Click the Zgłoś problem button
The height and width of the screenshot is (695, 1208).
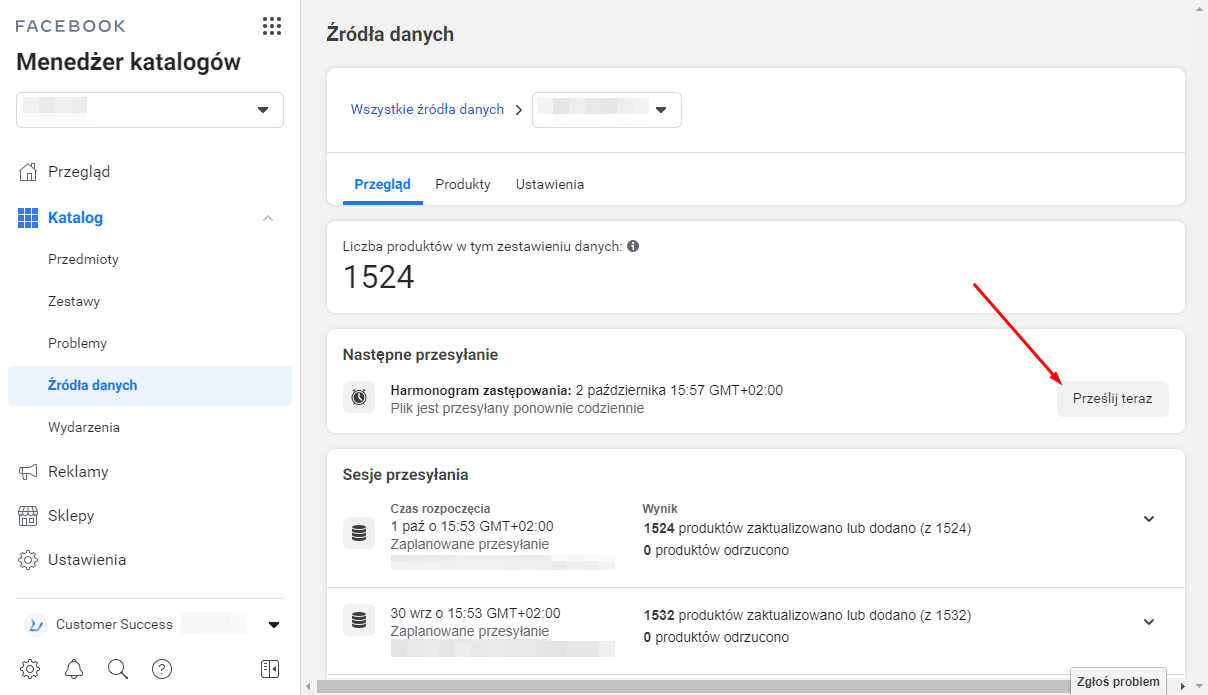(1118, 682)
